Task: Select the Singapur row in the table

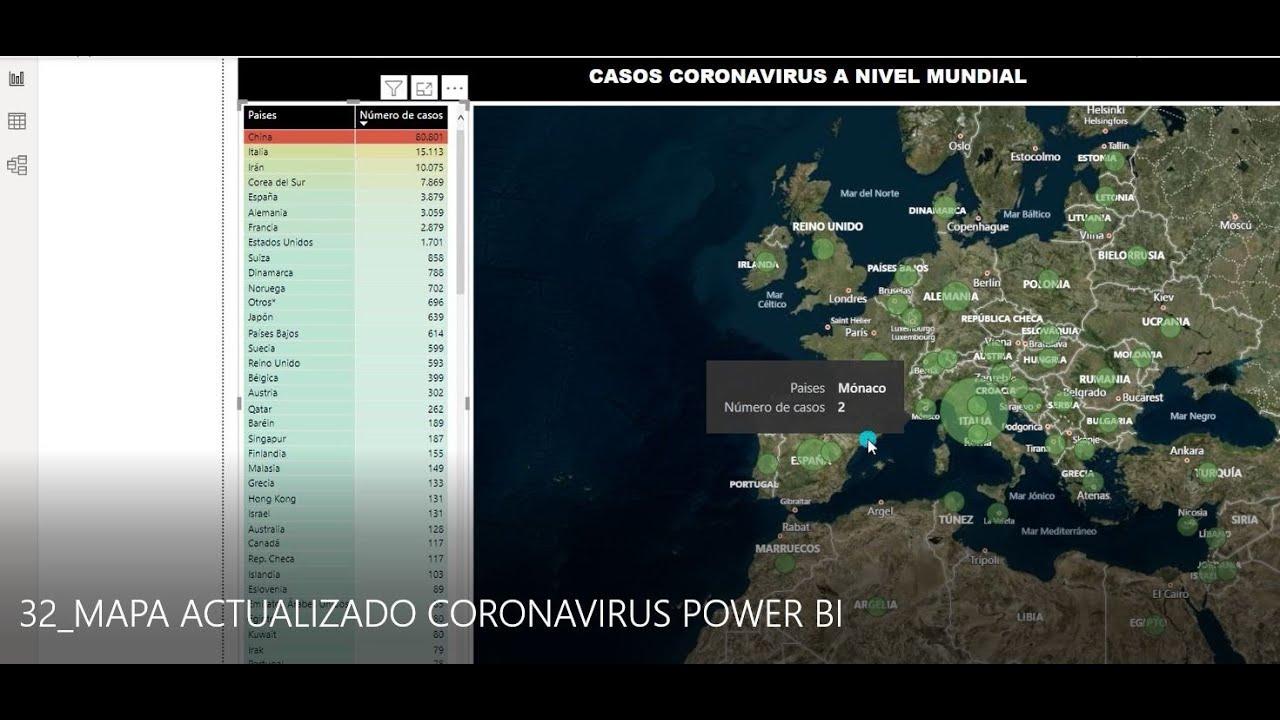Action: [346, 439]
